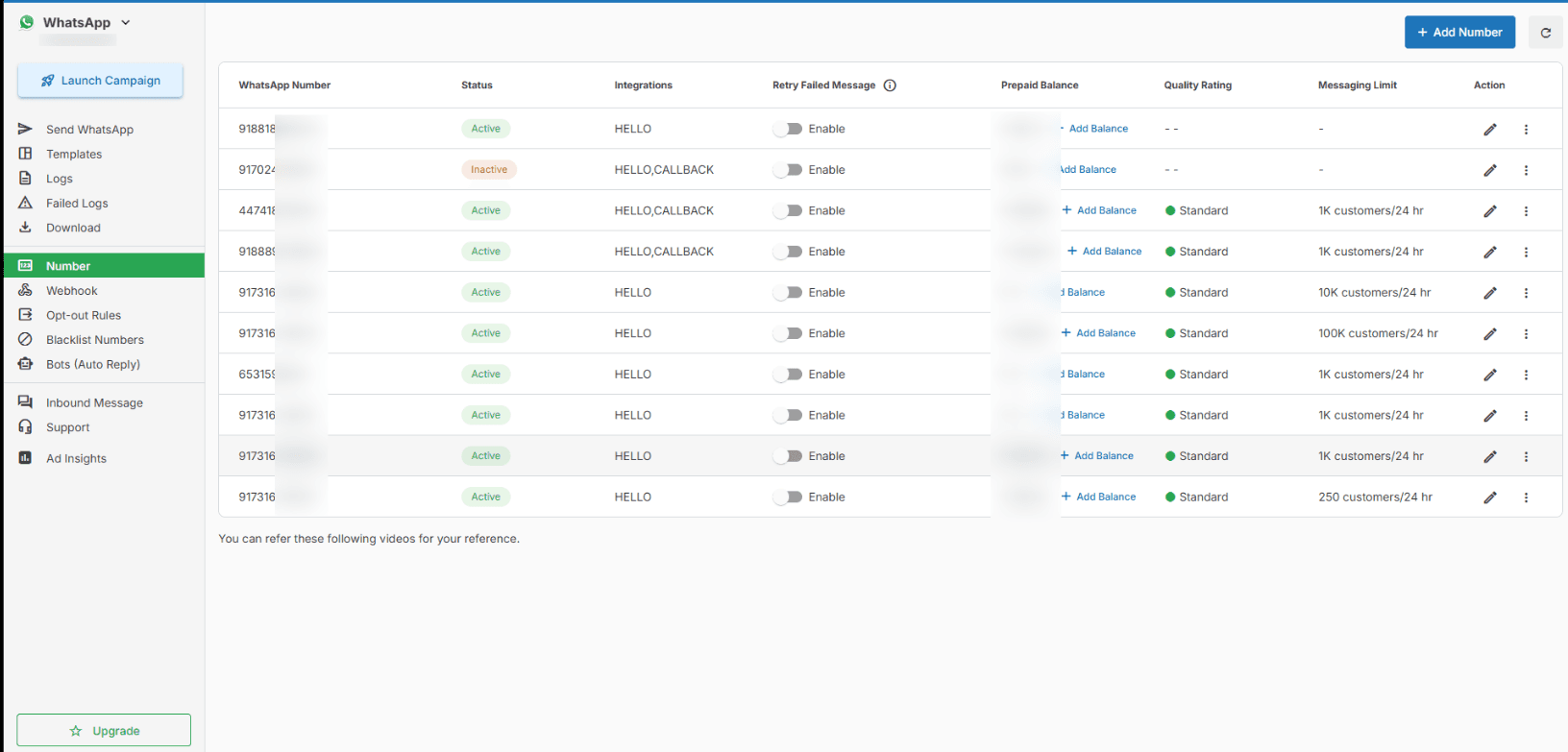Viewport: 1568px width, 752px height.
Task: Click the Quality Rating column header
Action: point(1198,85)
